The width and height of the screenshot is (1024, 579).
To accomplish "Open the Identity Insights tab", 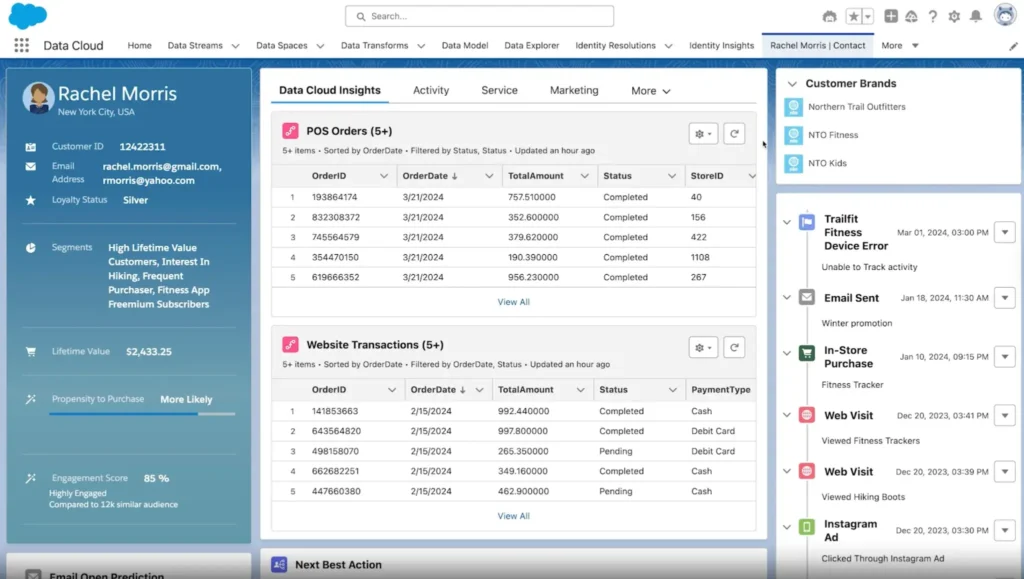I will coord(722,45).
